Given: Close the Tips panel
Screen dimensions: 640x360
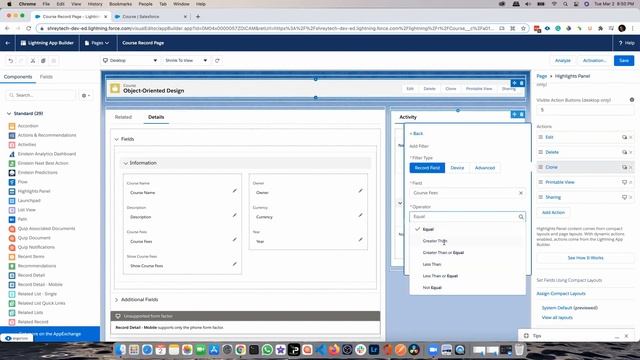Looking at the screenshot, I should pyautogui.click(x=626, y=336).
